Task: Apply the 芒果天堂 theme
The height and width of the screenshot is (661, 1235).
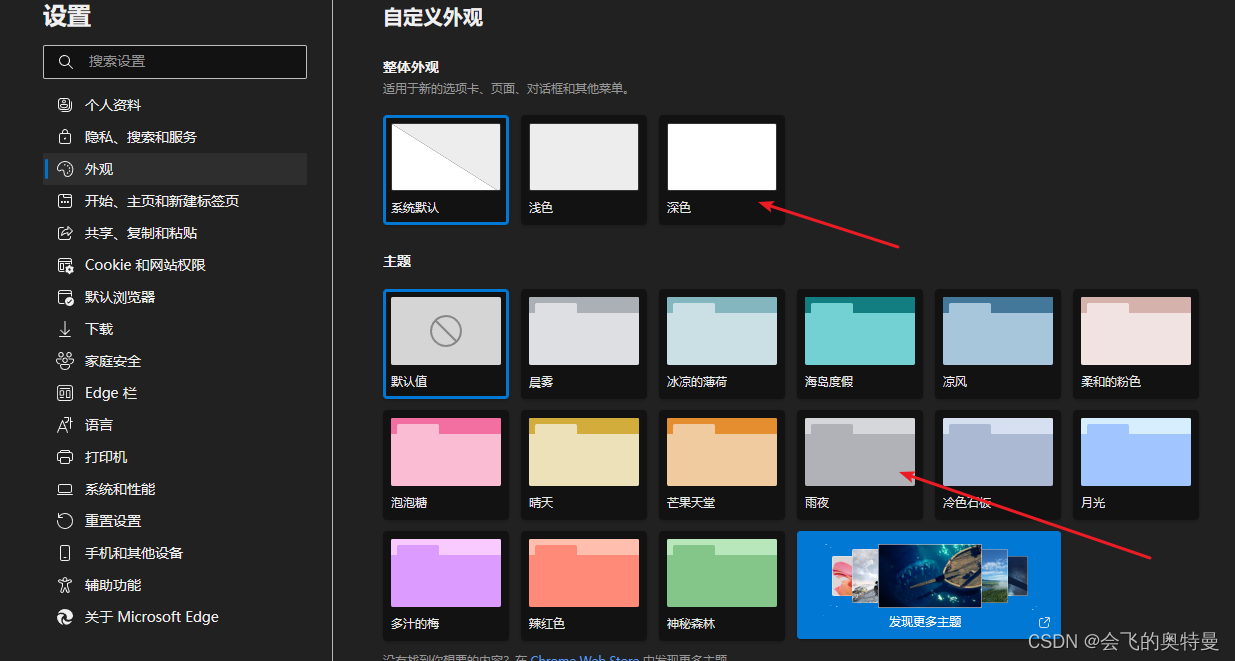Action: (x=722, y=464)
